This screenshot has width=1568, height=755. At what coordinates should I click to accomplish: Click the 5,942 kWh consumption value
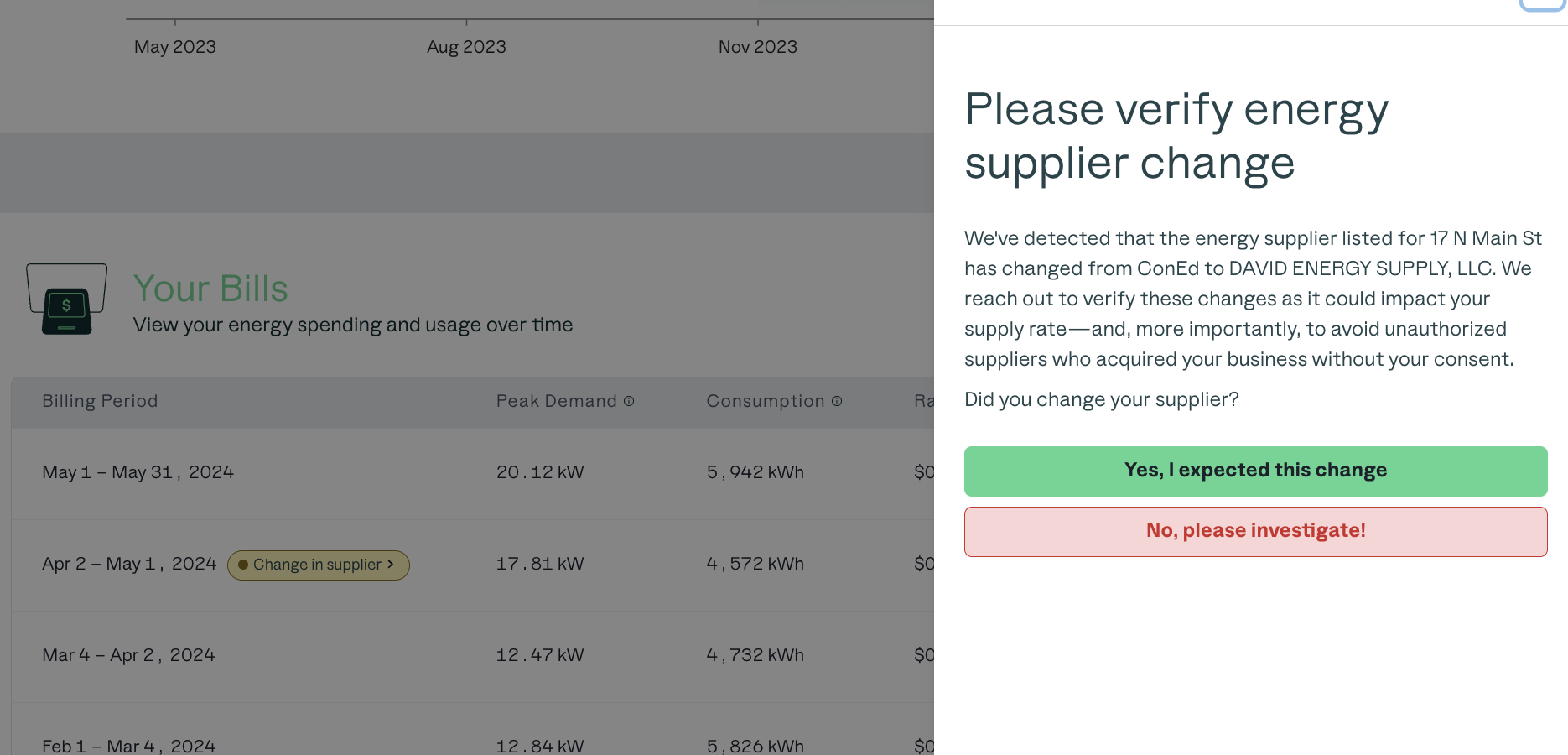tap(755, 472)
